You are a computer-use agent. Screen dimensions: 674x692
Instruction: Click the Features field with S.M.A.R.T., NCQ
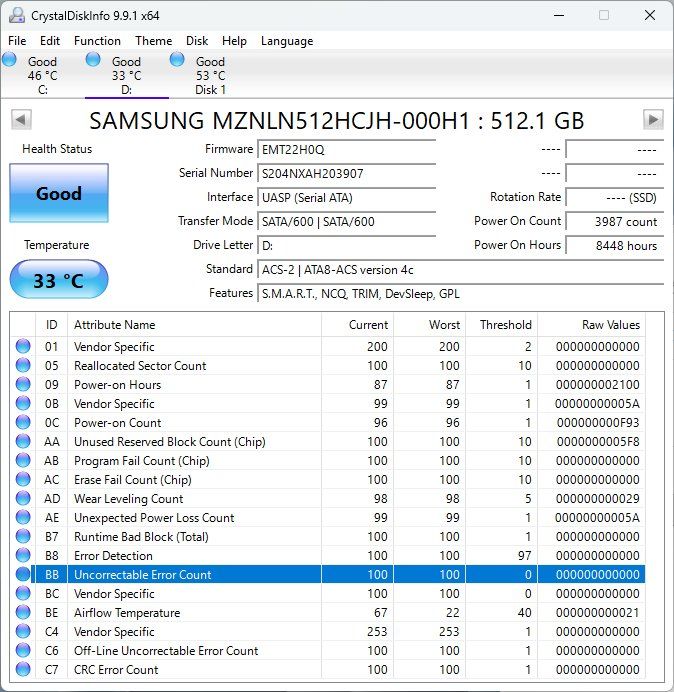pyautogui.click(x=460, y=293)
